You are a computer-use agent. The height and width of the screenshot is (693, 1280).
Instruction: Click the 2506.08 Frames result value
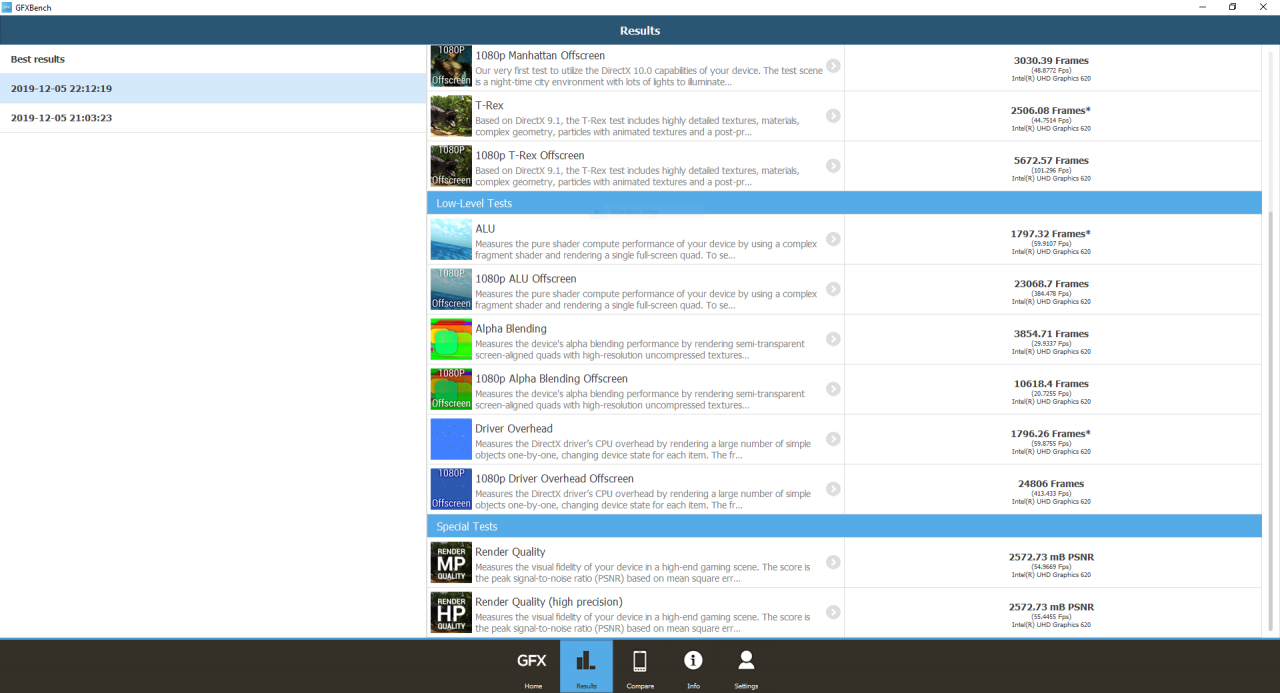(1051, 110)
